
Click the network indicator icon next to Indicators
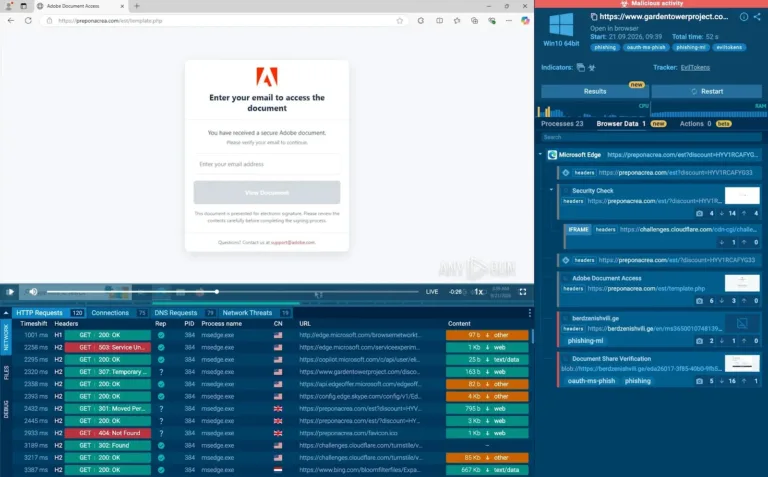[581, 68]
